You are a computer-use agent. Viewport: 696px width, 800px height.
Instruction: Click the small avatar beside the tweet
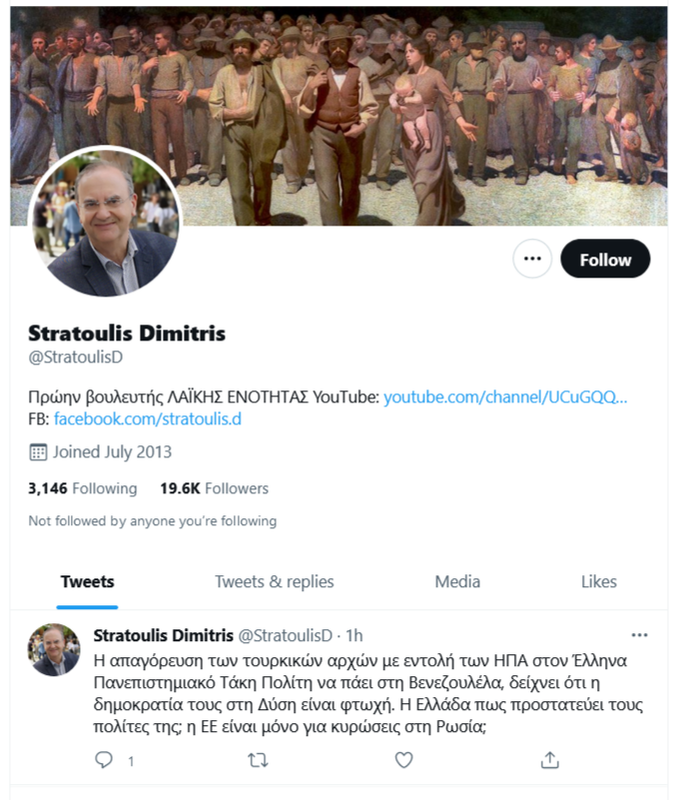click(54, 649)
